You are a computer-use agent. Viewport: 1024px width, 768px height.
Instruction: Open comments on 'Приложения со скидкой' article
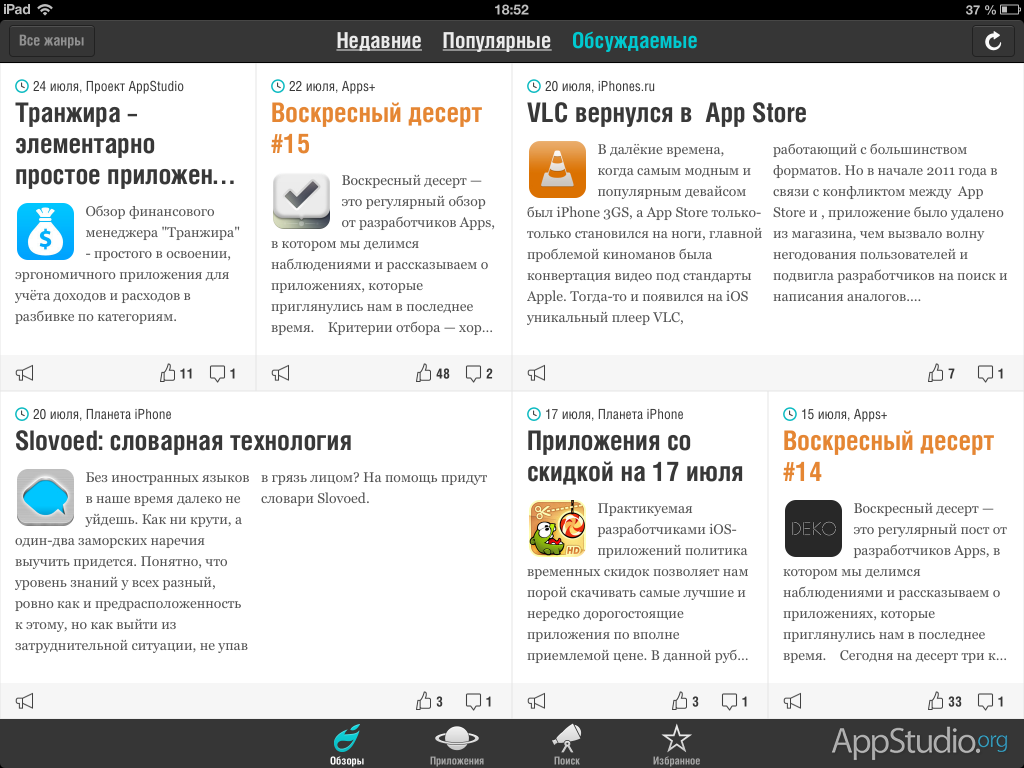coord(733,702)
